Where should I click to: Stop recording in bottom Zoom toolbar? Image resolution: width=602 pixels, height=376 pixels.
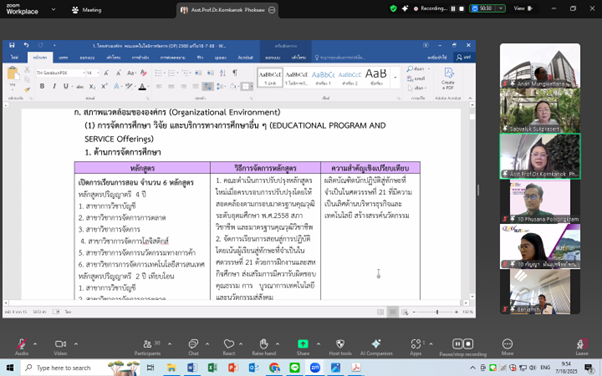tap(468, 343)
